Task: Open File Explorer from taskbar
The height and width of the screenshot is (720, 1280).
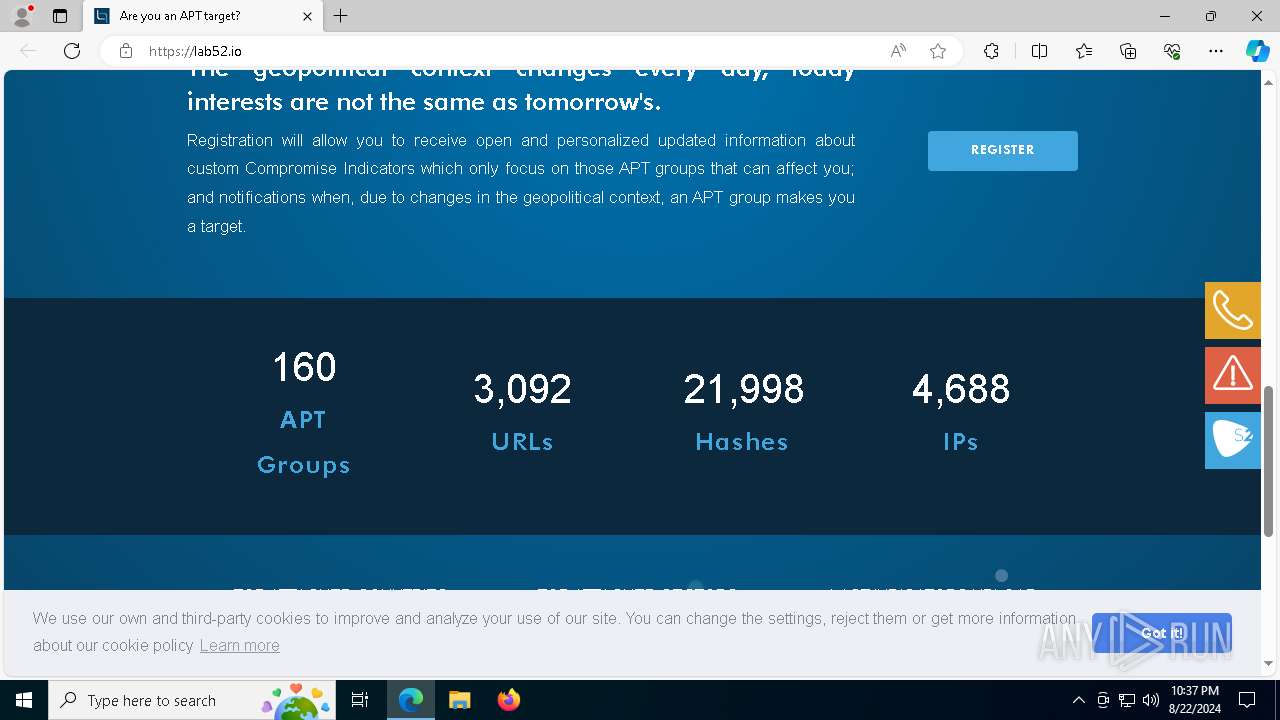Action: (459, 700)
